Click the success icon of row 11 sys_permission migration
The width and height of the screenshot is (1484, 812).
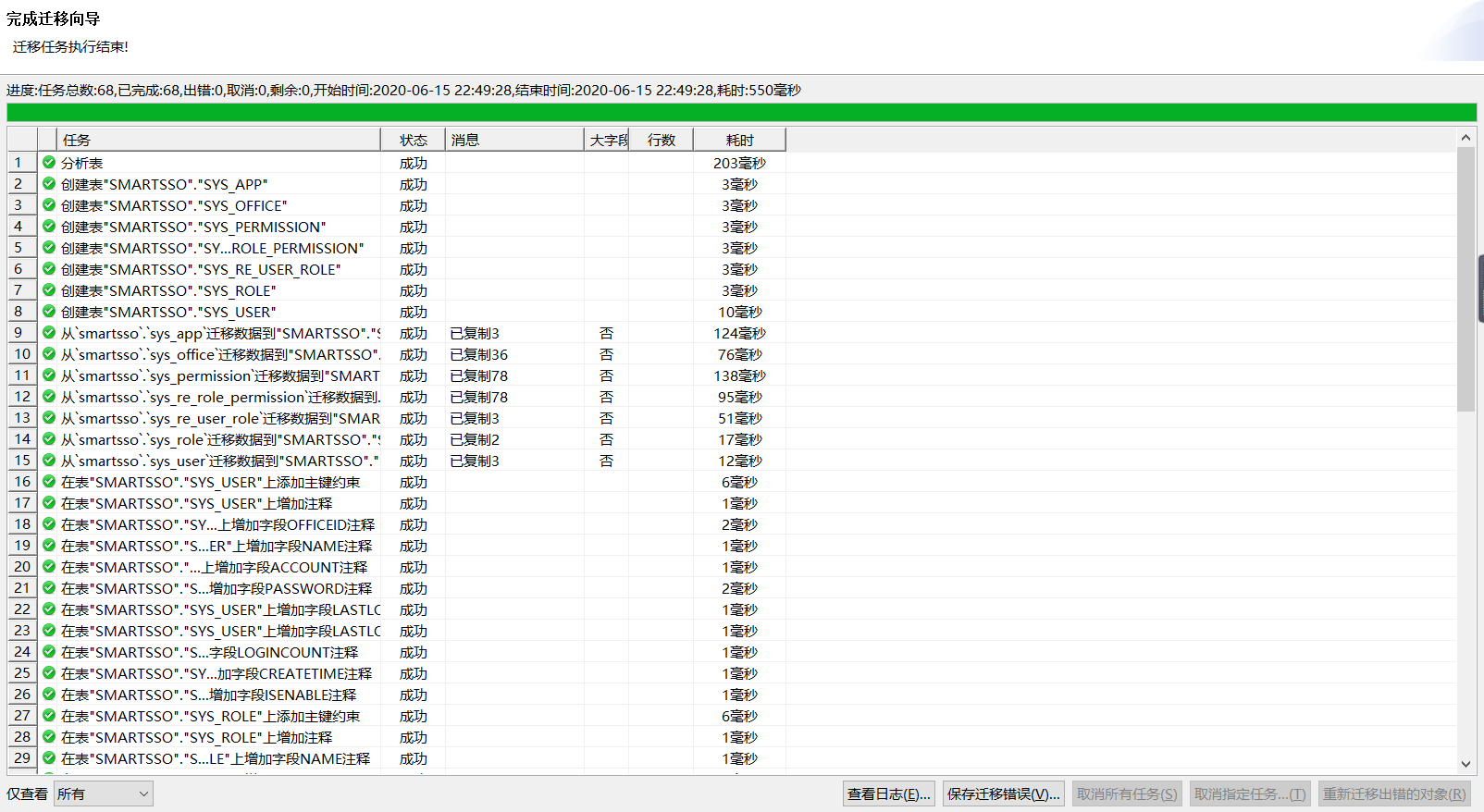pos(49,375)
